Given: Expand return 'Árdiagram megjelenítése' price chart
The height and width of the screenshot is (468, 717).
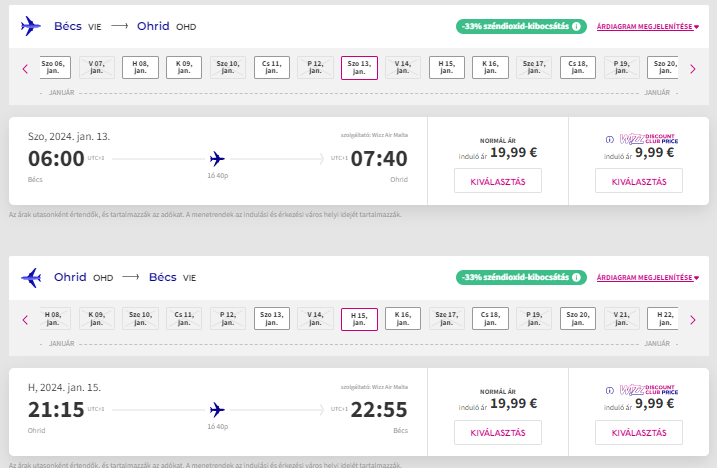Looking at the screenshot, I should pos(649,277).
